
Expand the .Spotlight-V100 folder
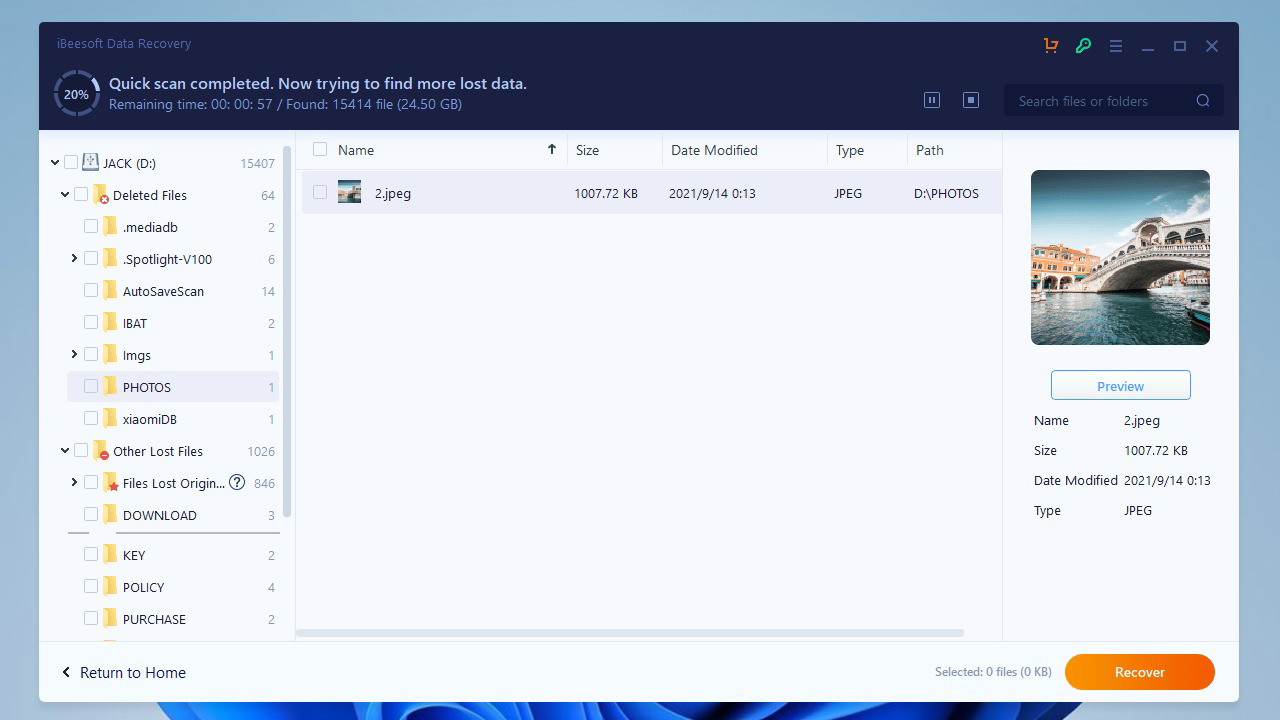point(74,259)
